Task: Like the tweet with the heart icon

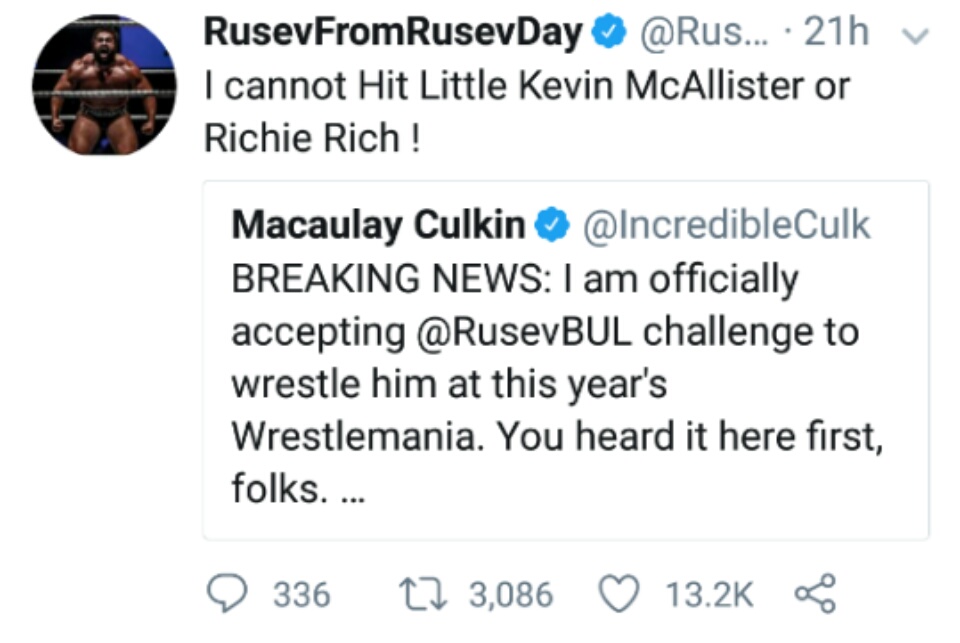Action: click(618, 594)
